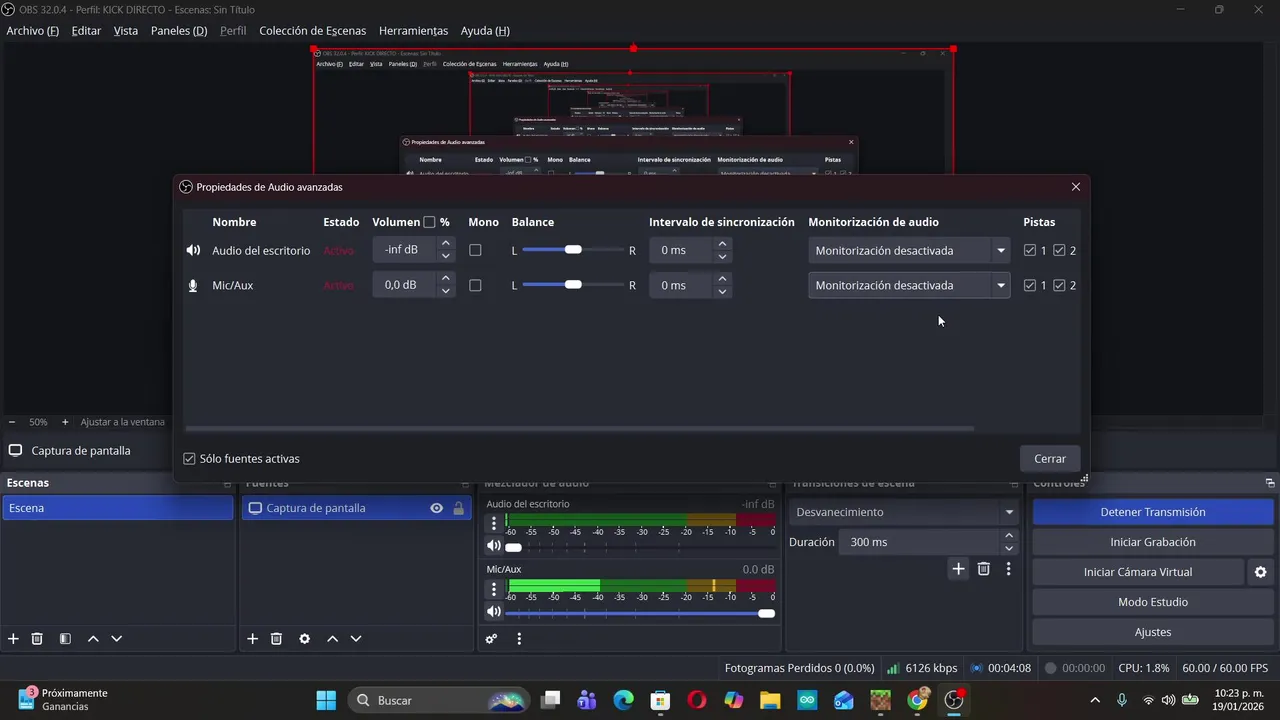Toggle track 2 for Mic/Aux
The height and width of the screenshot is (720, 1280).
(x=1059, y=285)
